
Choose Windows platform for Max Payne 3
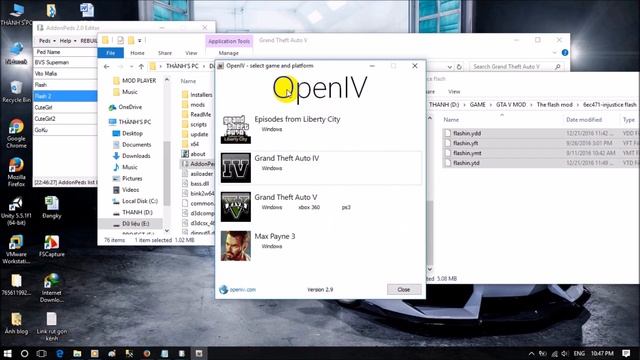click(x=272, y=246)
